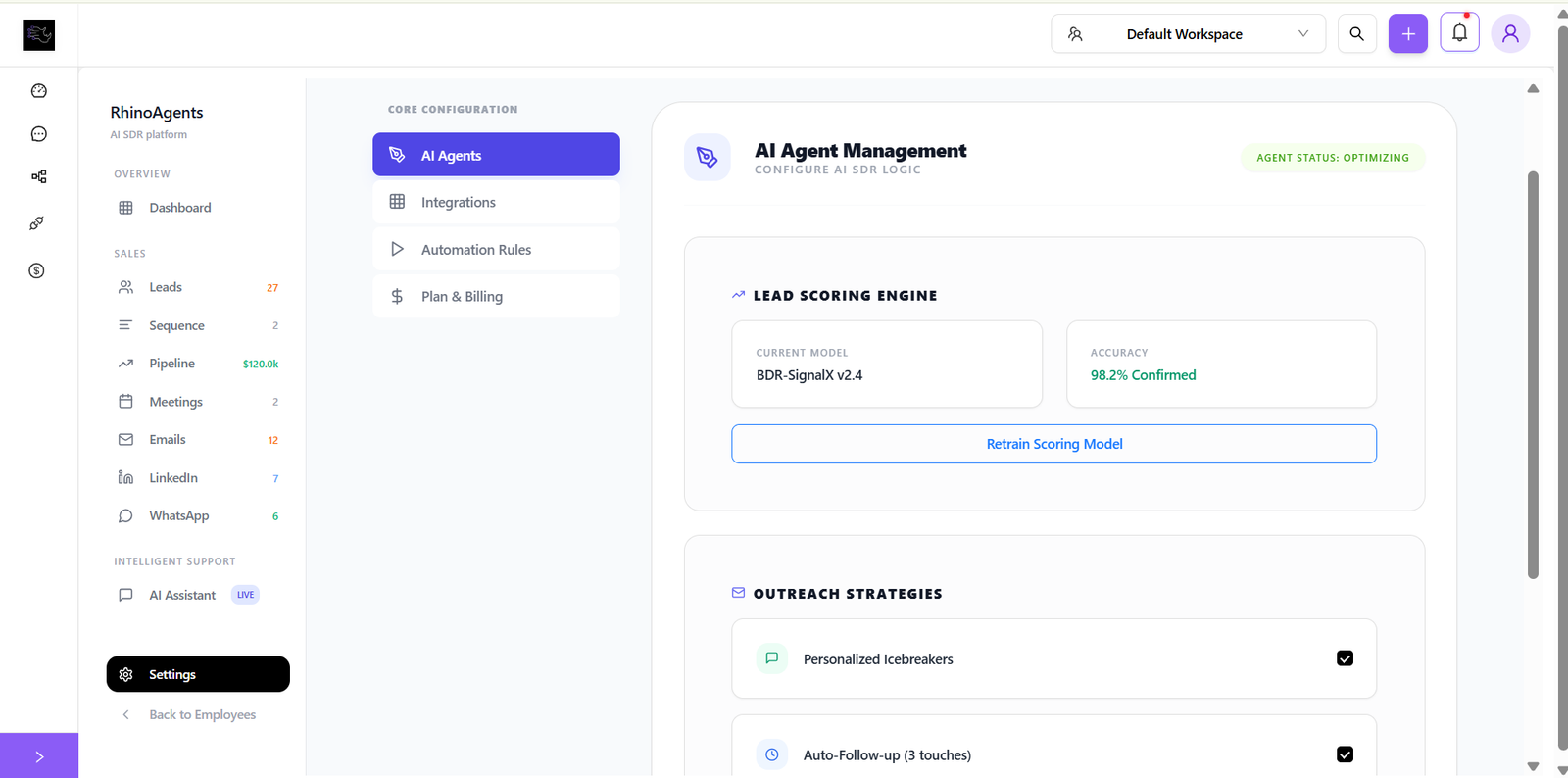Expand the purple sidebar arrow button
The width and height of the screenshot is (1568, 778).
pos(39,755)
